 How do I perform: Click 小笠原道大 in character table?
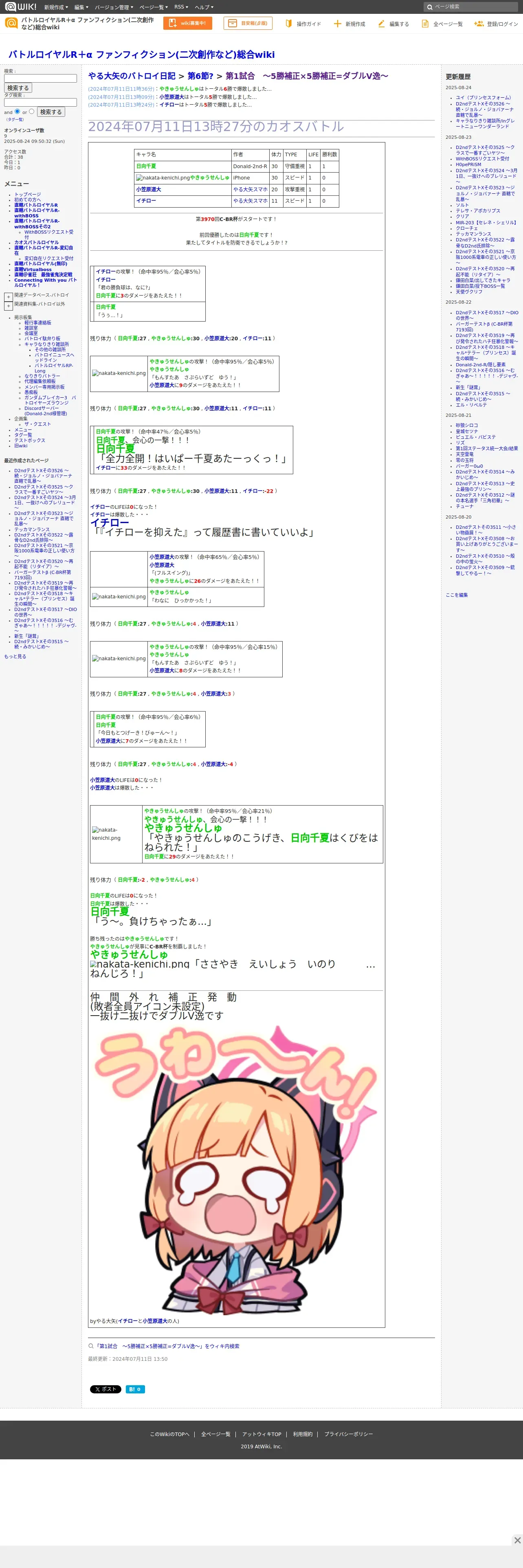coord(149,189)
